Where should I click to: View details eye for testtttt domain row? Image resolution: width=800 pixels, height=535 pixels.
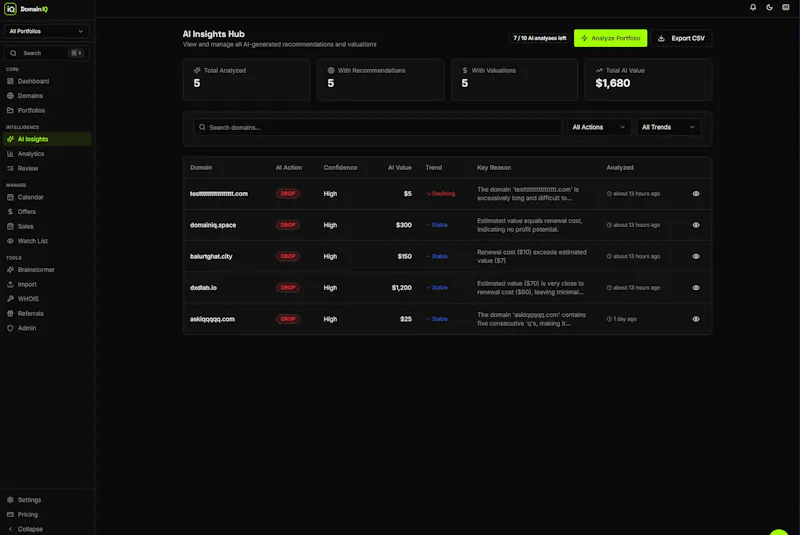tap(696, 194)
